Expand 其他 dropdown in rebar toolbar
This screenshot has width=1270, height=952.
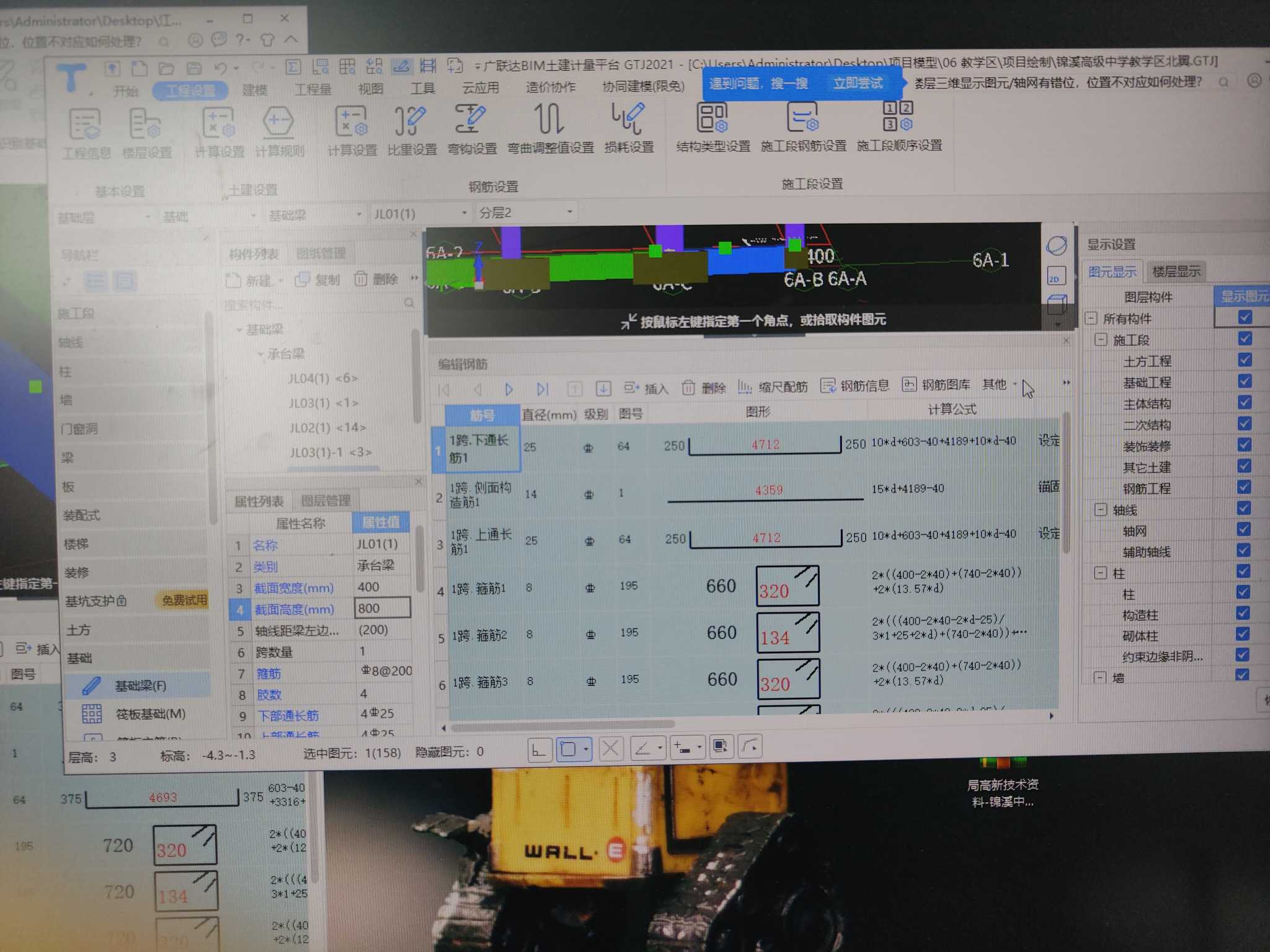tap(999, 384)
